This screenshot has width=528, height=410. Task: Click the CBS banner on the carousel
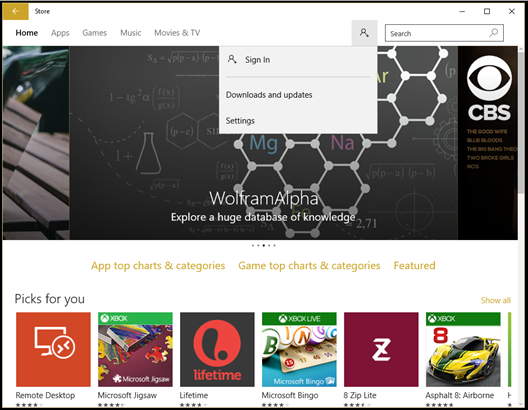click(x=488, y=143)
